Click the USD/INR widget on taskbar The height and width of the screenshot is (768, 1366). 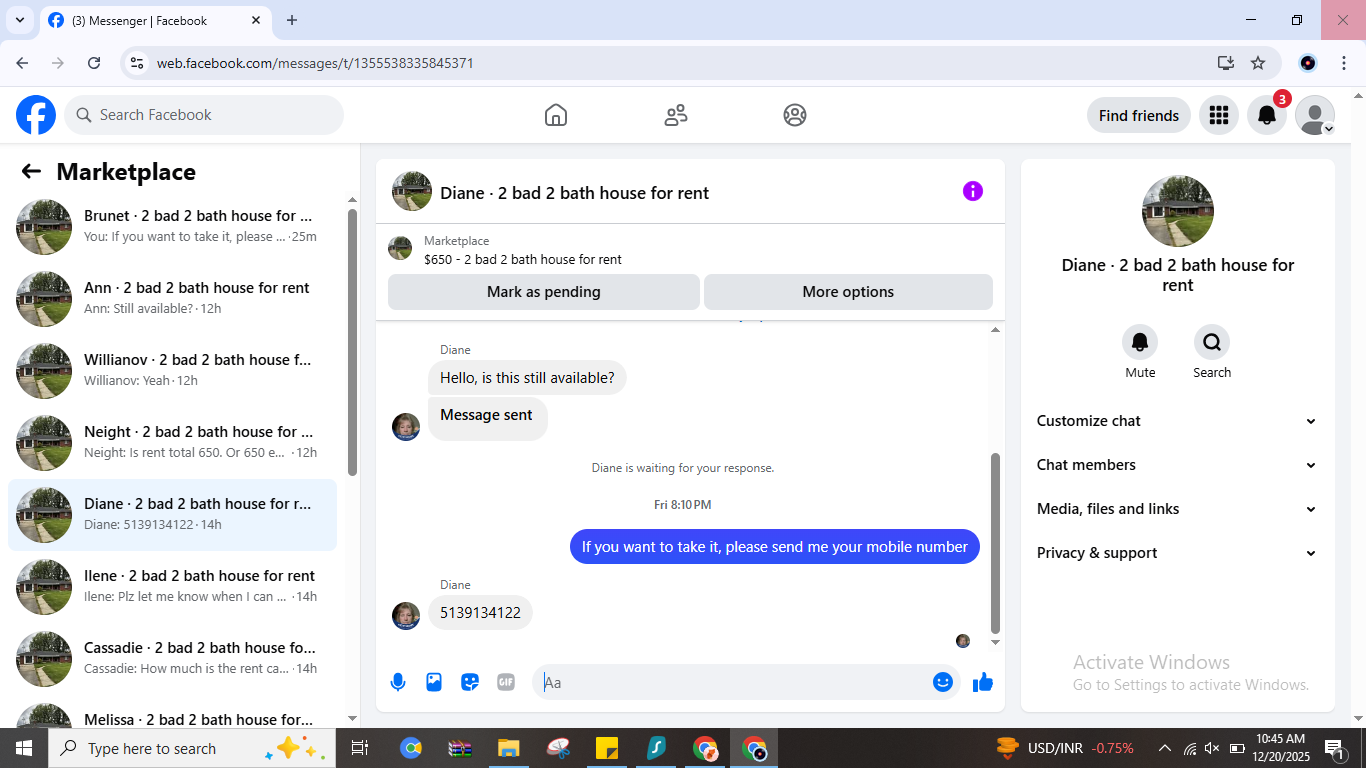(x=1066, y=748)
